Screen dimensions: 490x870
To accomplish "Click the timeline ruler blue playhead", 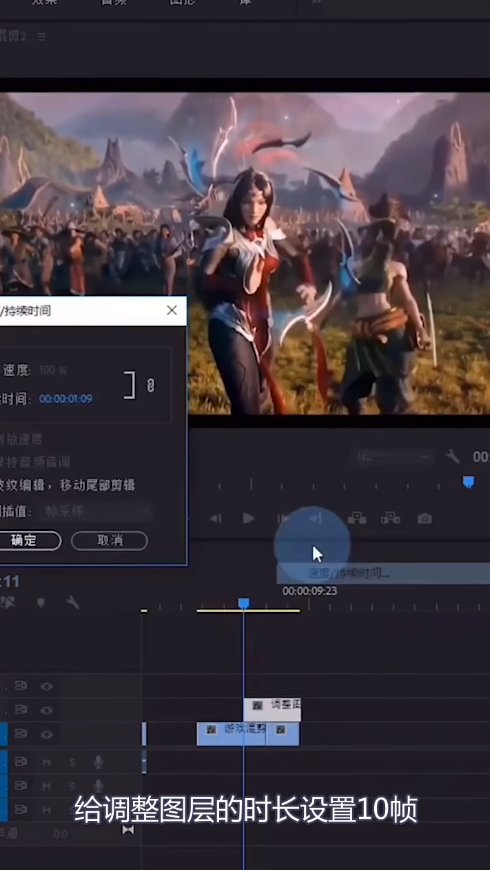I will [x=244, y=603].
